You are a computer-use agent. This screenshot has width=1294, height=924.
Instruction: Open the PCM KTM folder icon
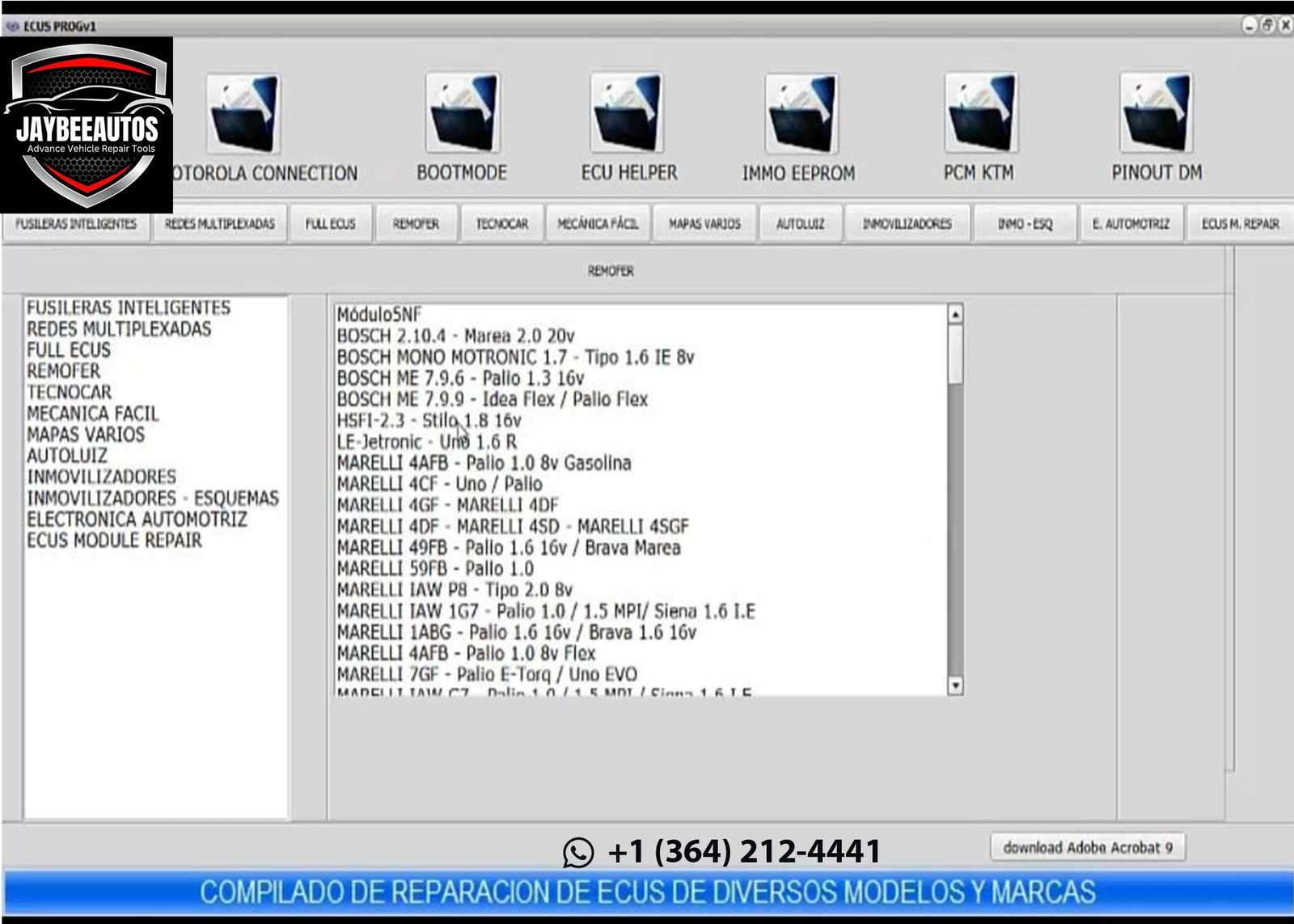[x=980, y=113]
